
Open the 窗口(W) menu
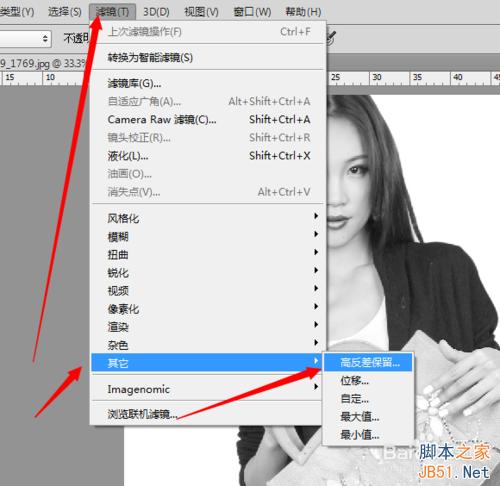click(x=252, y=12)
